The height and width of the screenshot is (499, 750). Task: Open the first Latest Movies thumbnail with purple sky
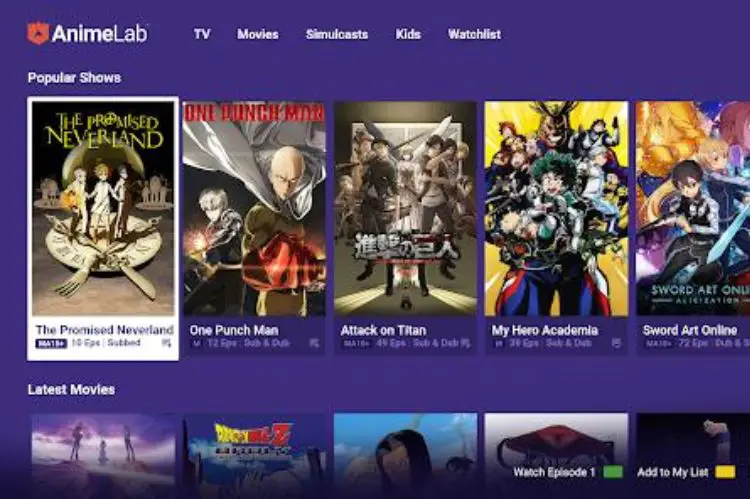coord(103,456)
